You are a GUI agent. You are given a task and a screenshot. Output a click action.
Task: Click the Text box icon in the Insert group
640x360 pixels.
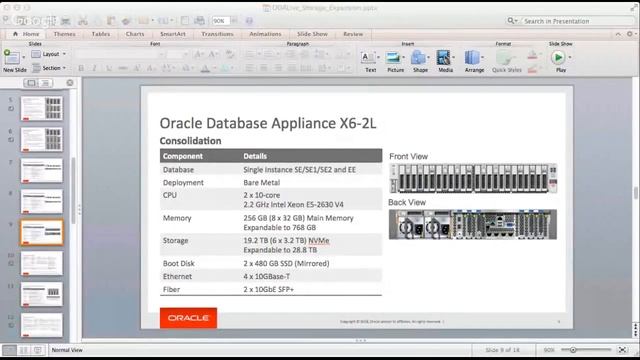tap(368, 58)
